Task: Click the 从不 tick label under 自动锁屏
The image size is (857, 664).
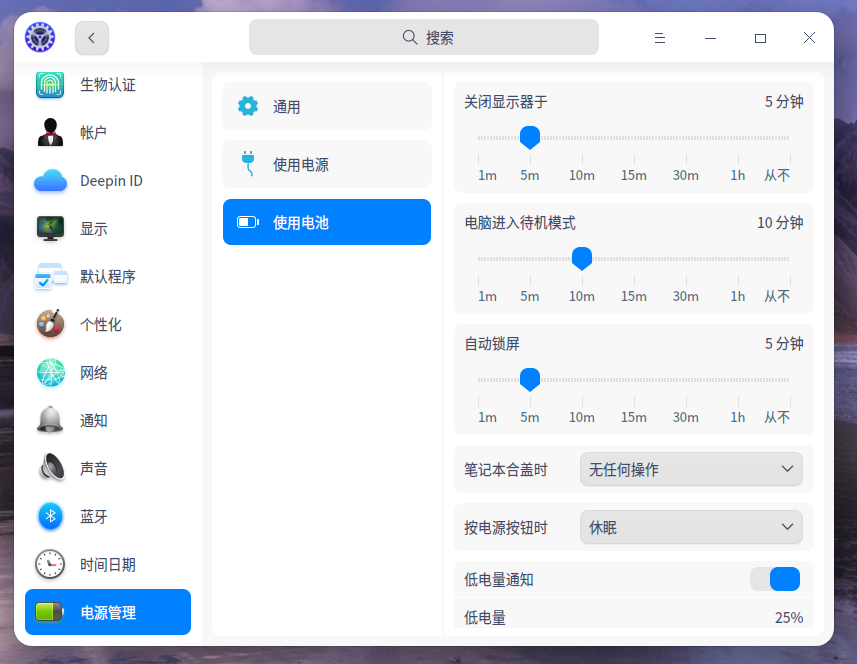Action: pyautogui.click(x=777, y=418)
